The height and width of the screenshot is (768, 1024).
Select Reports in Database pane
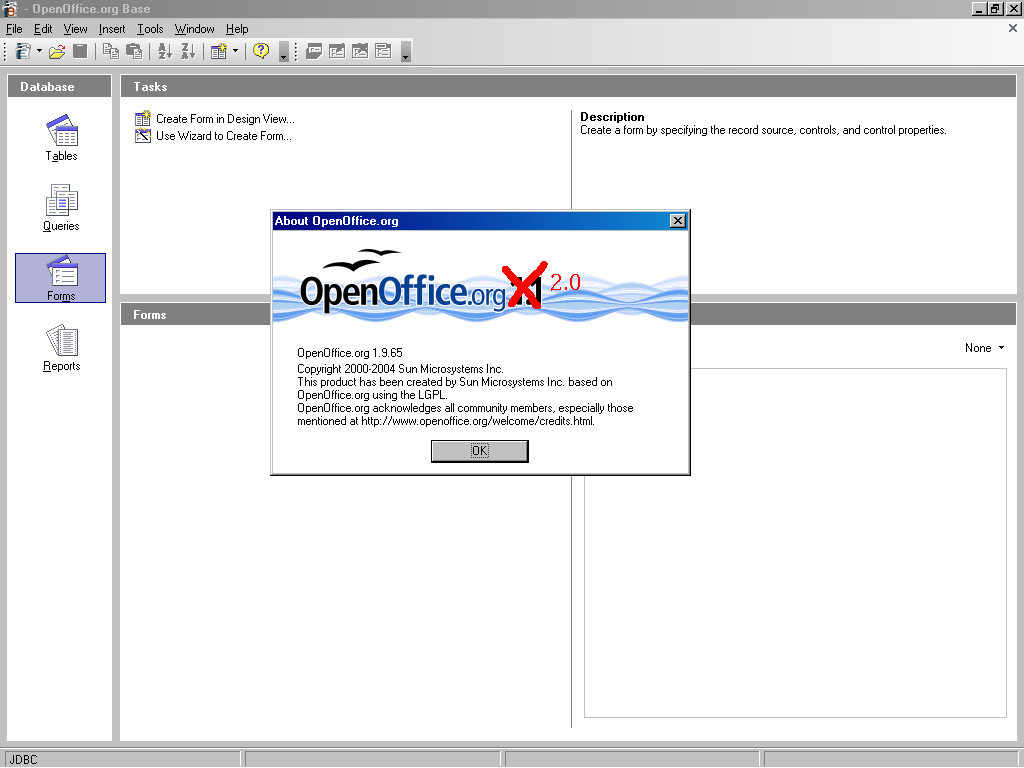coord(61,348)
